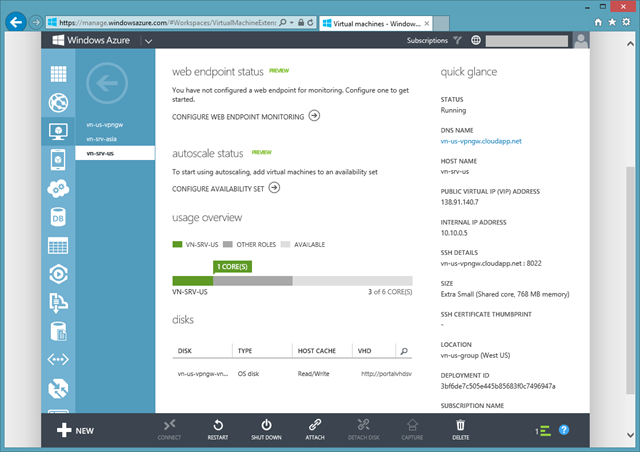Open browser address bar search dropdown
This screenshot has width=640, height=452.
coord(291,22)
